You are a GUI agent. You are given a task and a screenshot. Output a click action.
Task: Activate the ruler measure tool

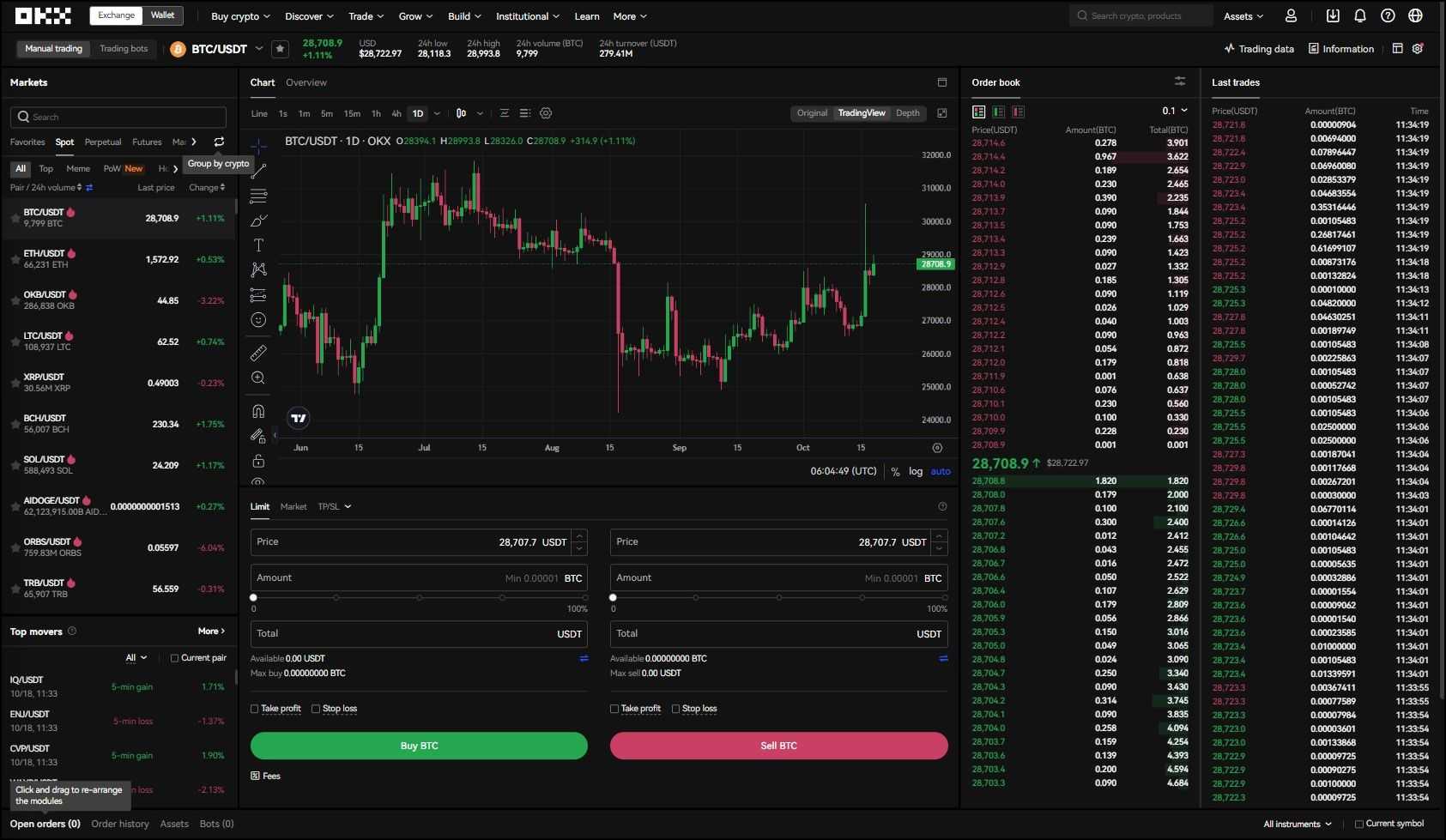[x=258, y=353]
